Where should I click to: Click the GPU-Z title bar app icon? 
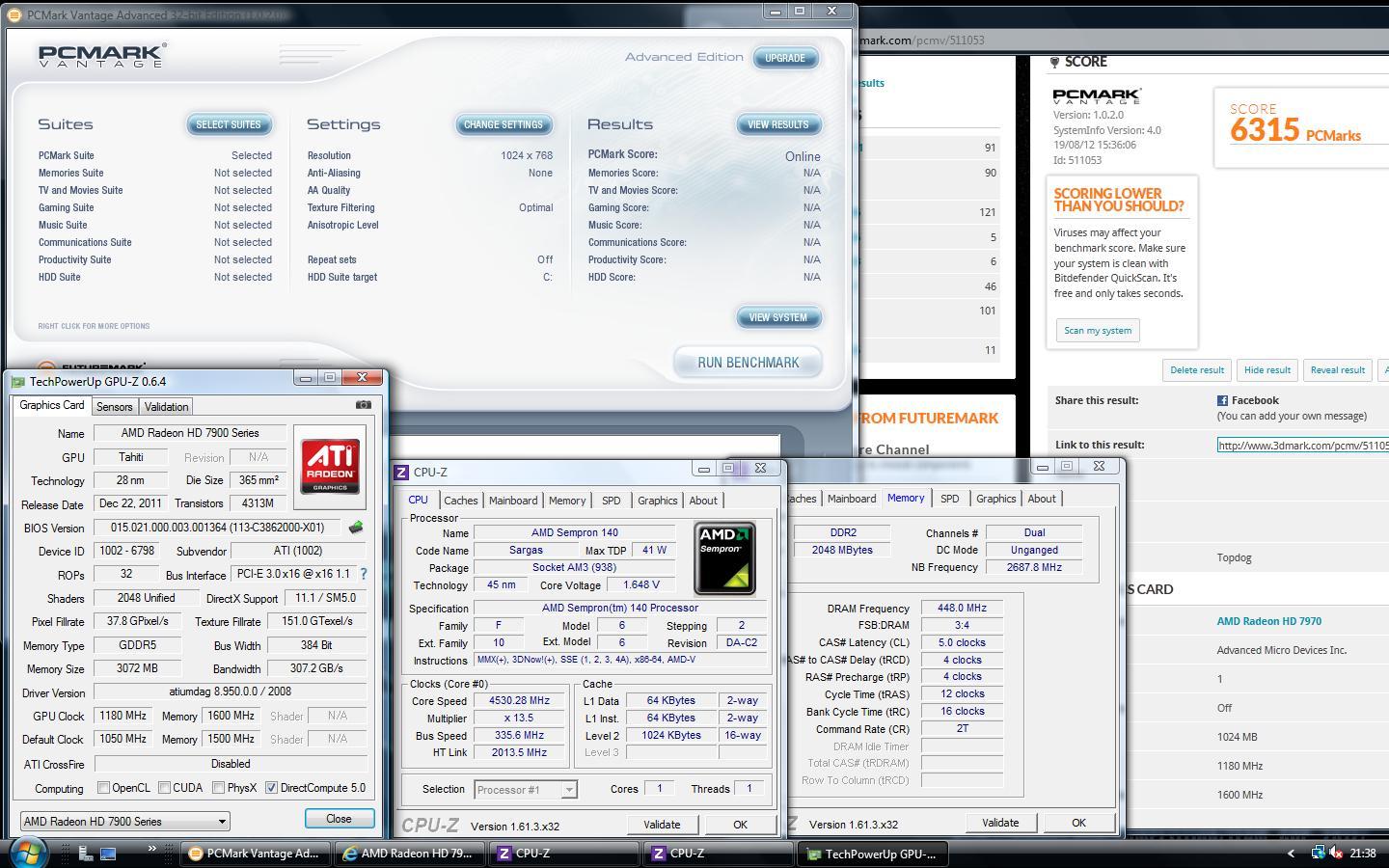point(18,382)
